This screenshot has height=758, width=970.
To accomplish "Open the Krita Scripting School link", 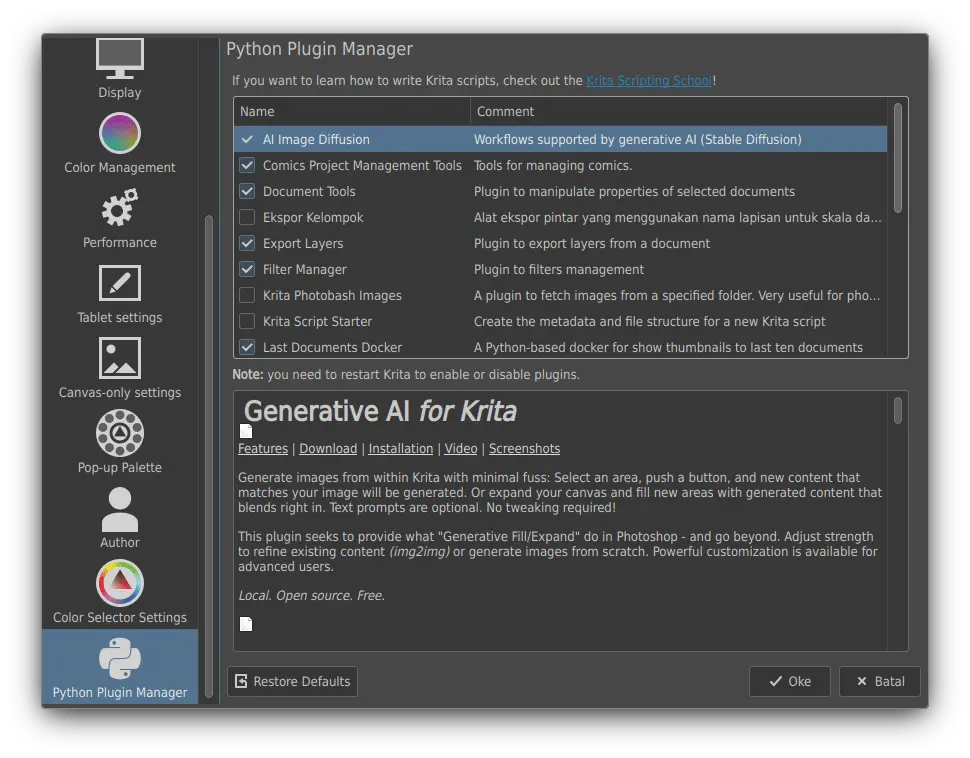I will click(x=649, y=80).
